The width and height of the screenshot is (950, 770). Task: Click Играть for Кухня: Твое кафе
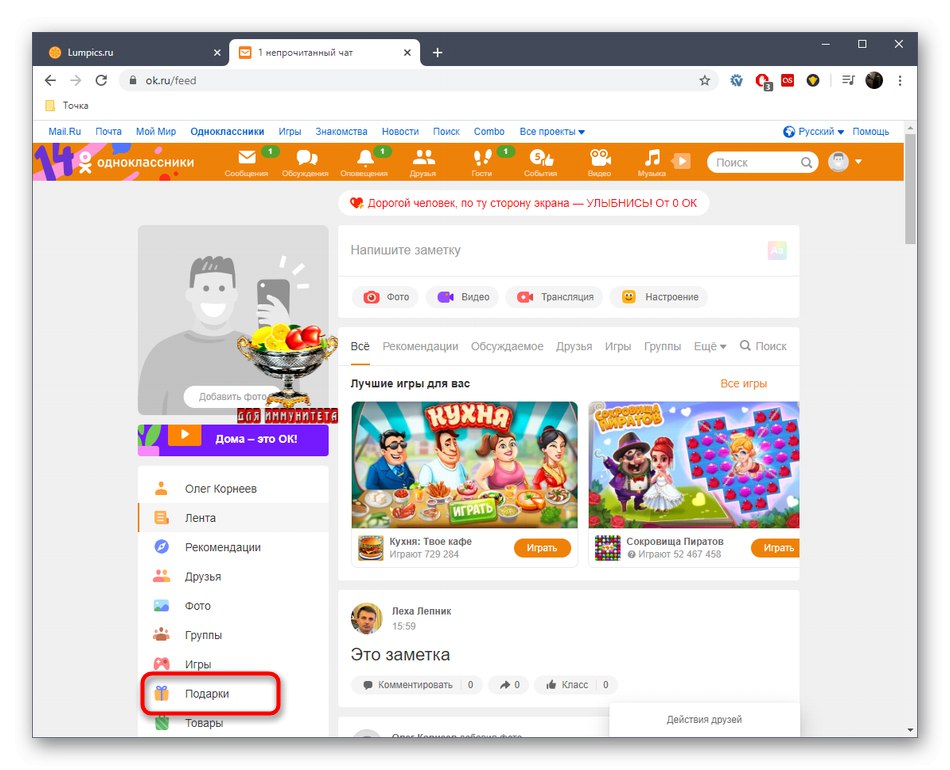pos(542,548)
